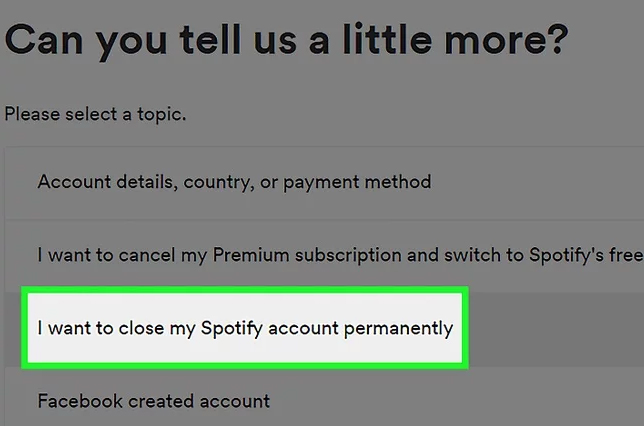
Task: Open the last listed topic, Facebook created account
Action: (x=154, y=401)
